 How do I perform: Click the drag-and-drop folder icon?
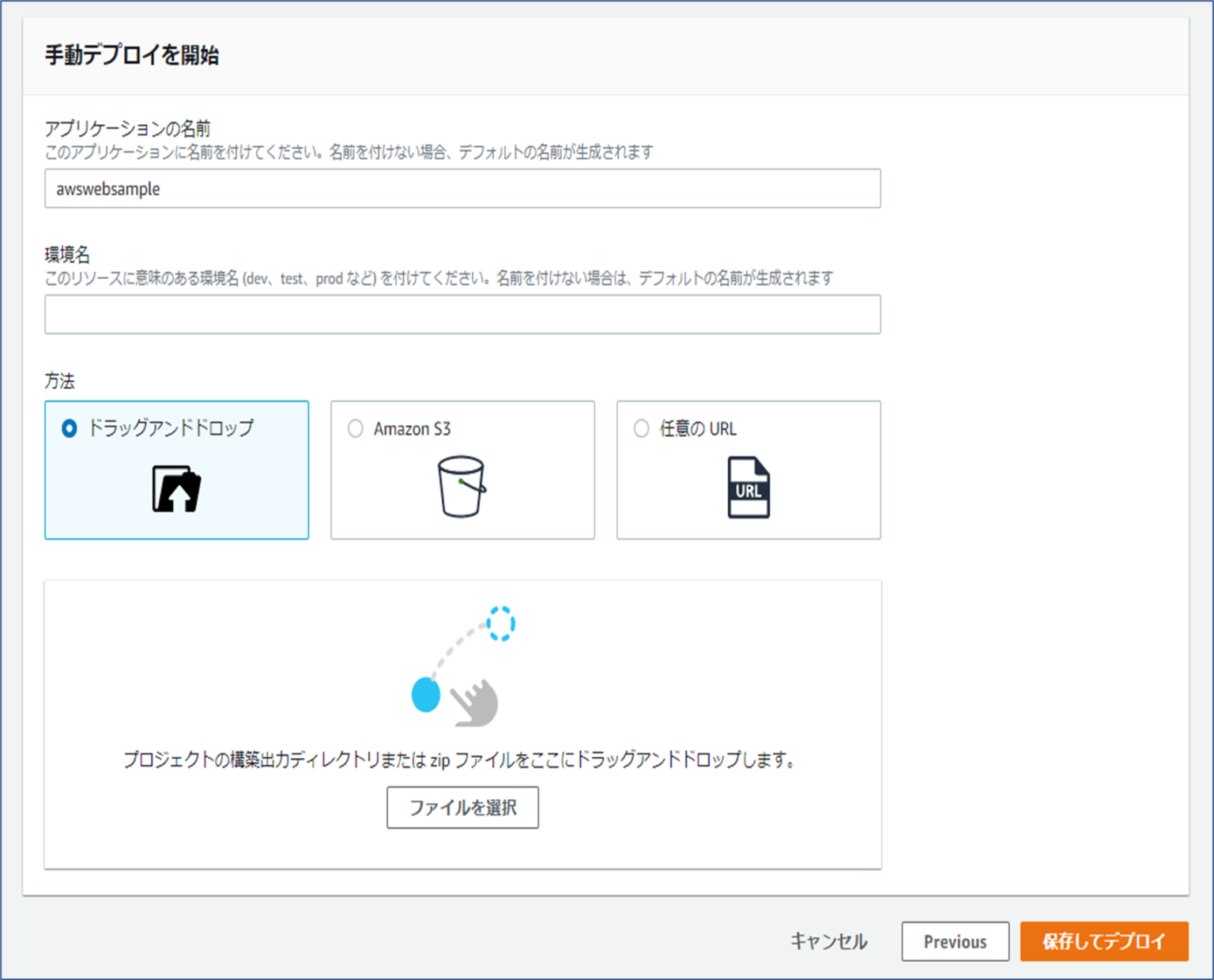[177, 488]
